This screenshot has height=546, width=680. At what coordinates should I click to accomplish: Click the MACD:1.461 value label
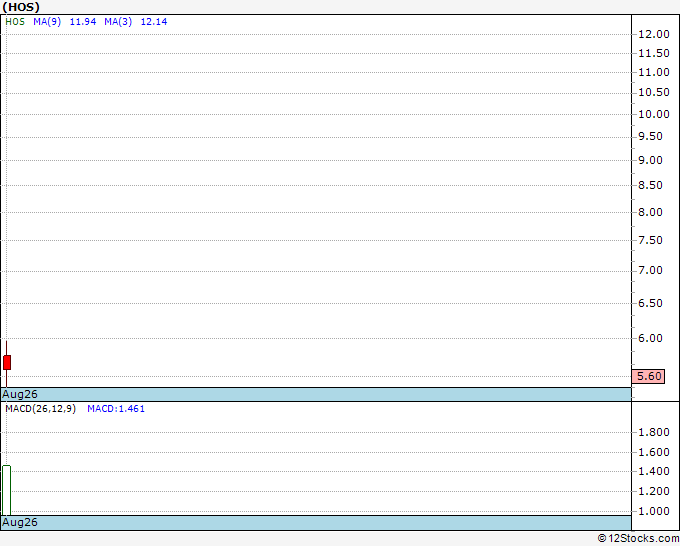(x=116, y=409)
